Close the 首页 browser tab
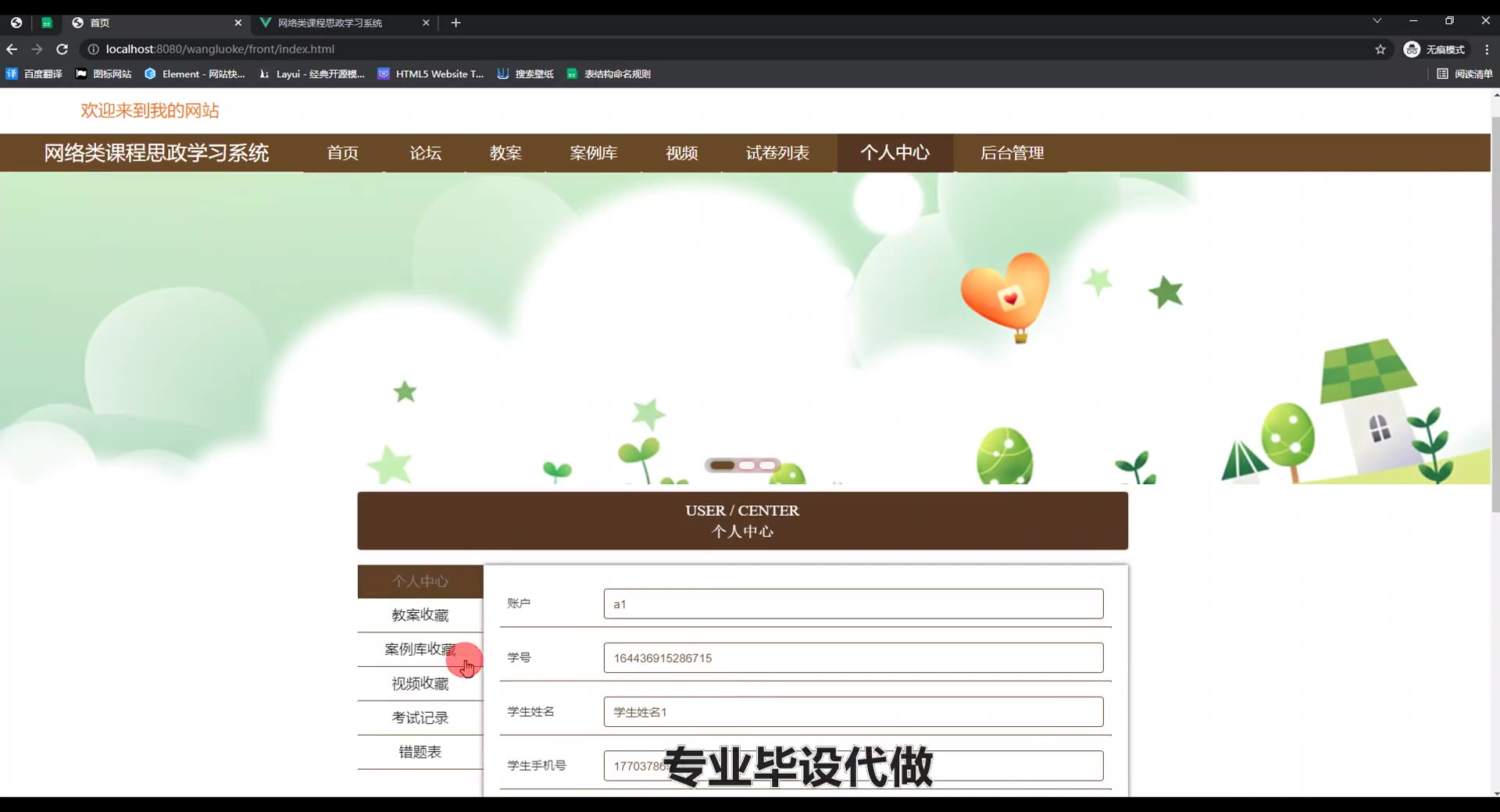This screenshot has width=1500, height=812. point(238,23)
